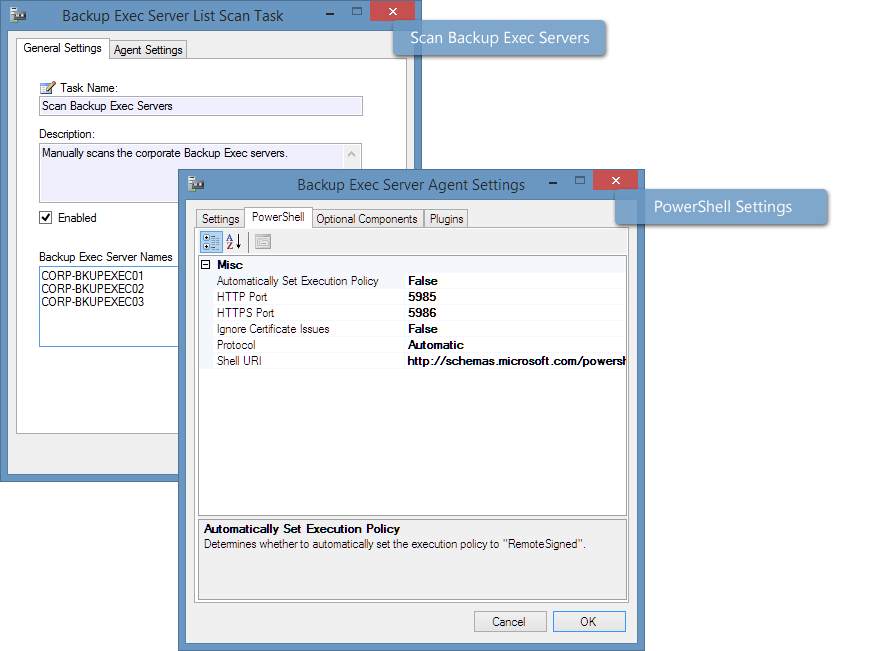Minimize the Agent Settings window
Screen dimensions: 894x651
(552, 182)
